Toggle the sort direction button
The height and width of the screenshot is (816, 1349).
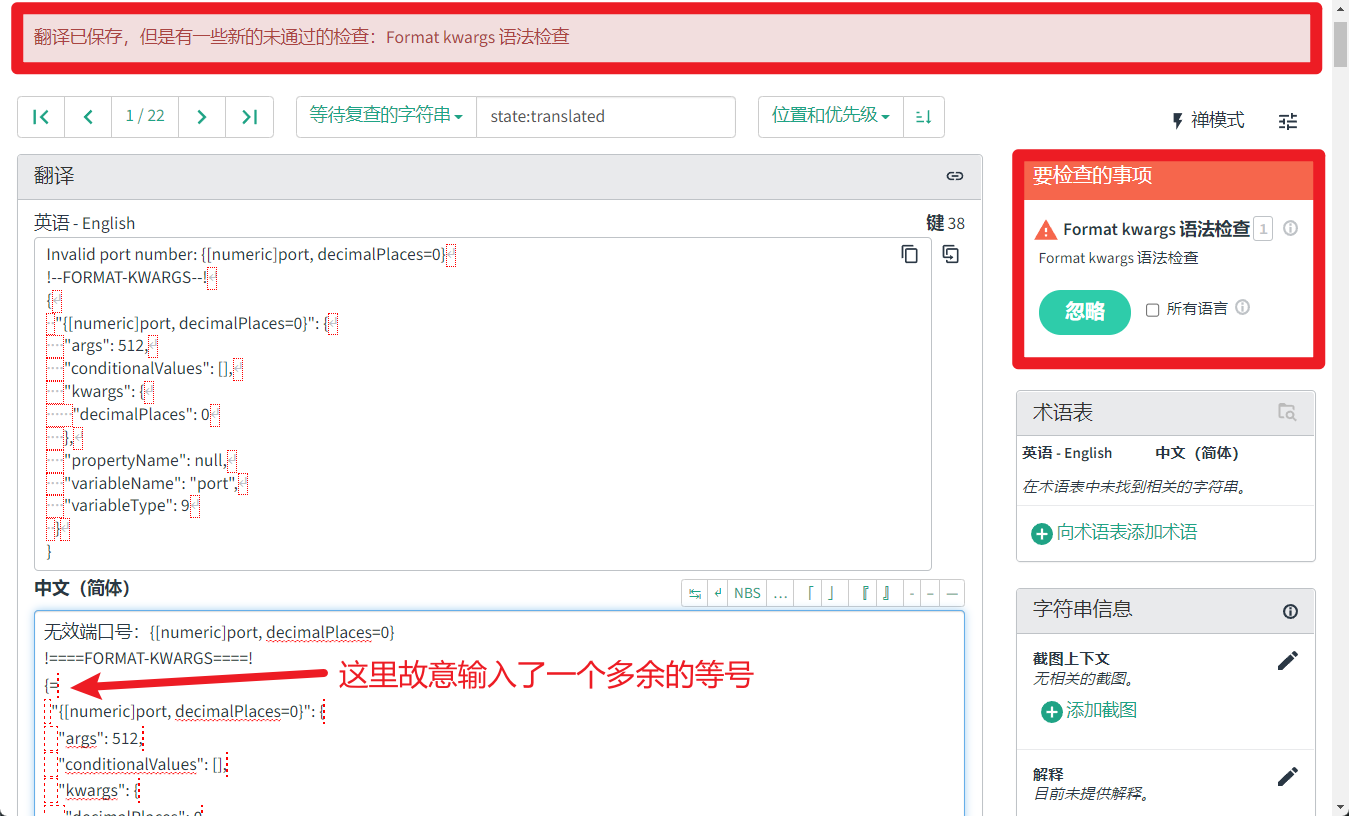pyautogui.click(x=923, y=117)
